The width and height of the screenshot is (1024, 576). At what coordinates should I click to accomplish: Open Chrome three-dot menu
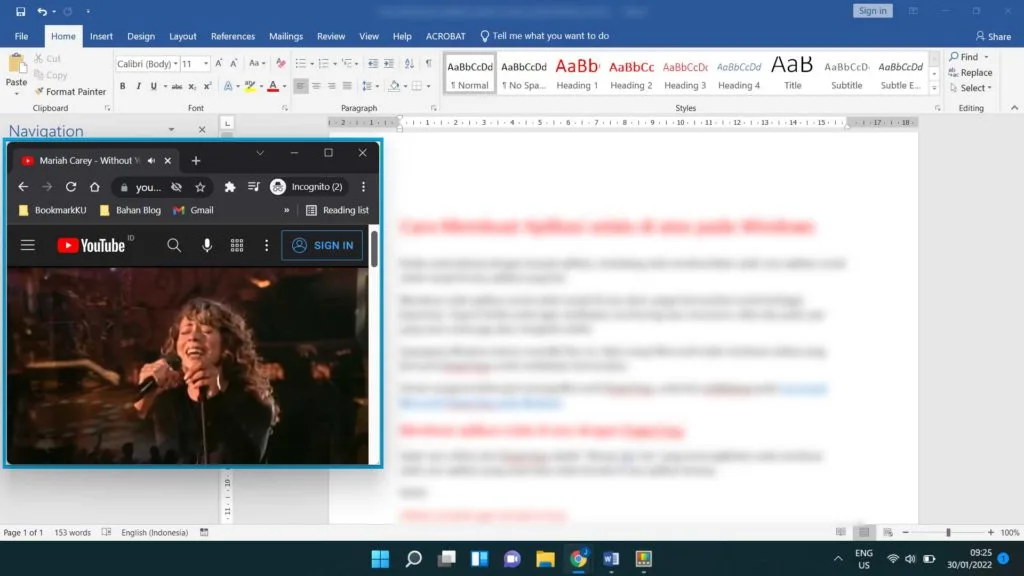pos(364,187)
